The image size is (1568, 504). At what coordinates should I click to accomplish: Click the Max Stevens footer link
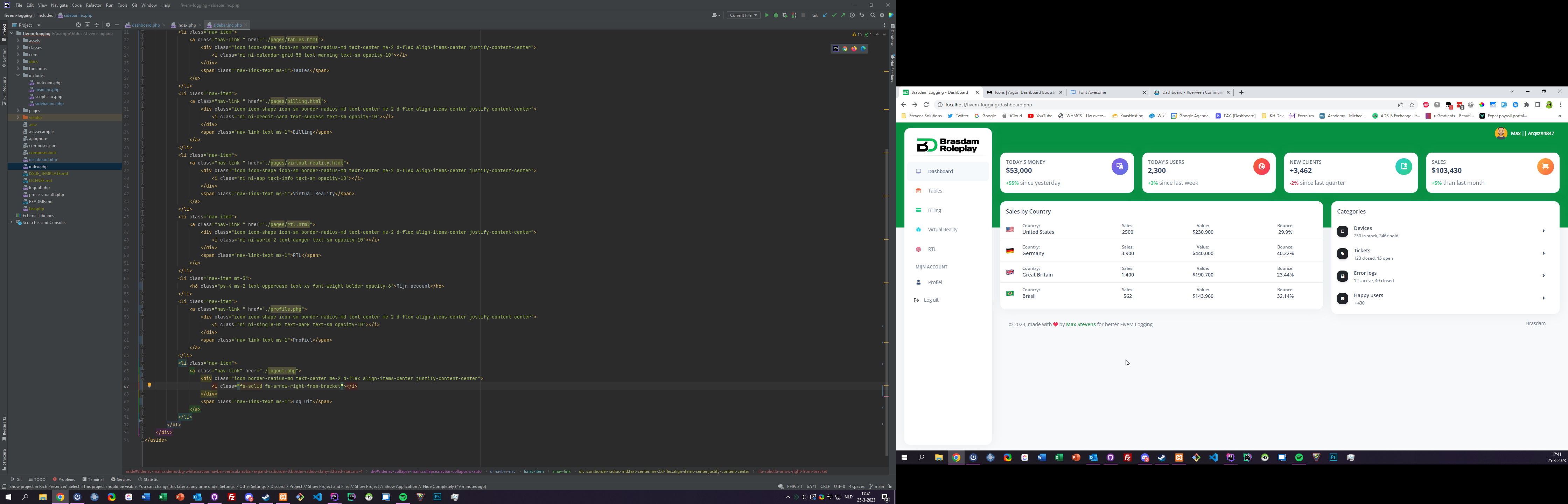pos(1080,324)
